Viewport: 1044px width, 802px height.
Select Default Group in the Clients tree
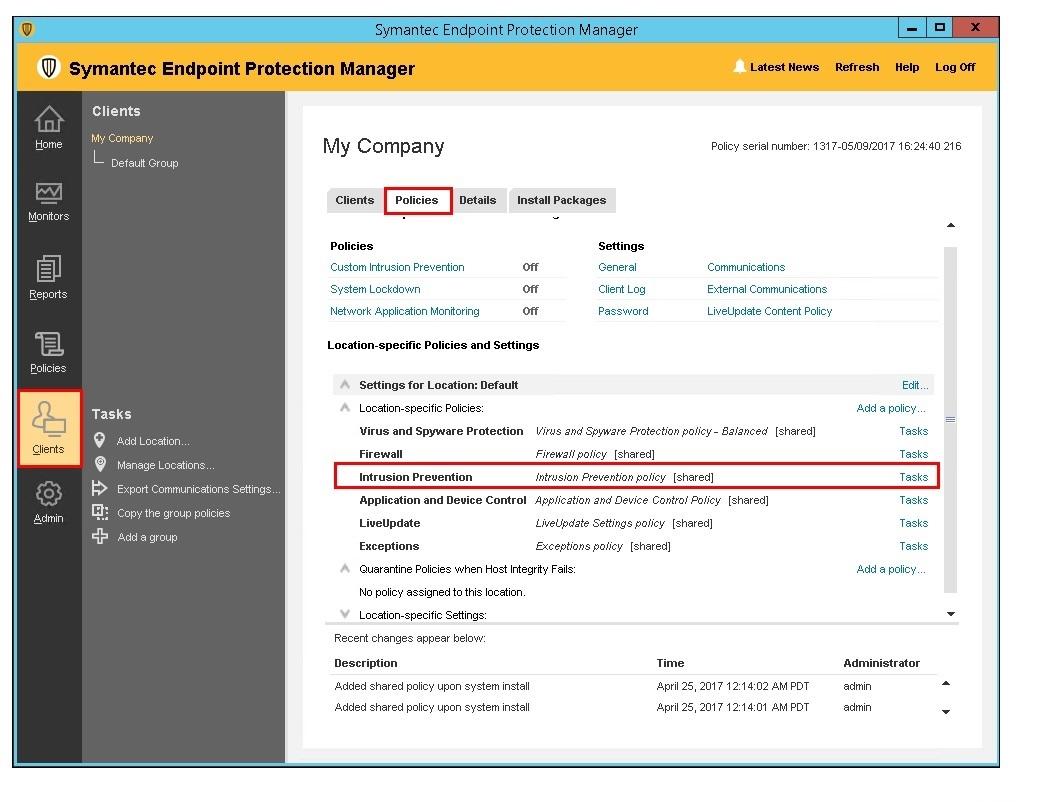[x=144, y=163]
